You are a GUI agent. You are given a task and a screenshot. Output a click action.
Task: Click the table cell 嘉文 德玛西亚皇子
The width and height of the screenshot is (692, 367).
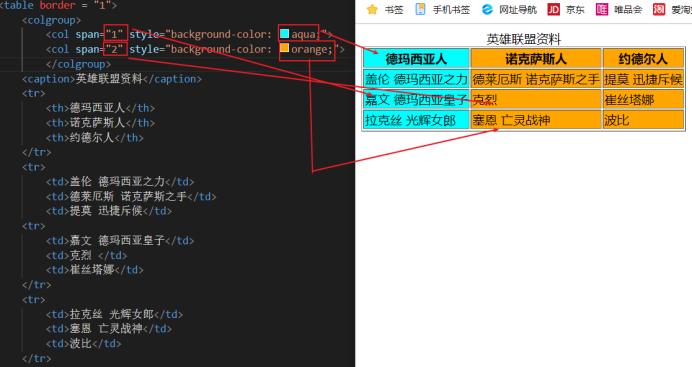[416, 100]
